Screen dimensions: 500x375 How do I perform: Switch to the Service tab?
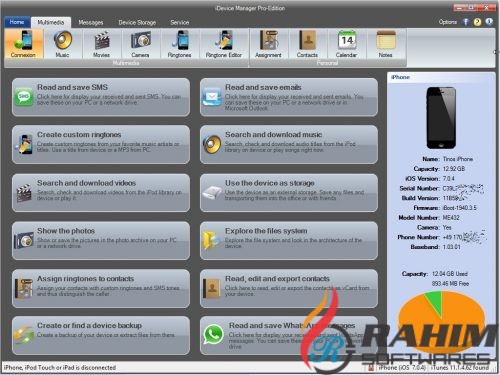[x=180, y=22]
